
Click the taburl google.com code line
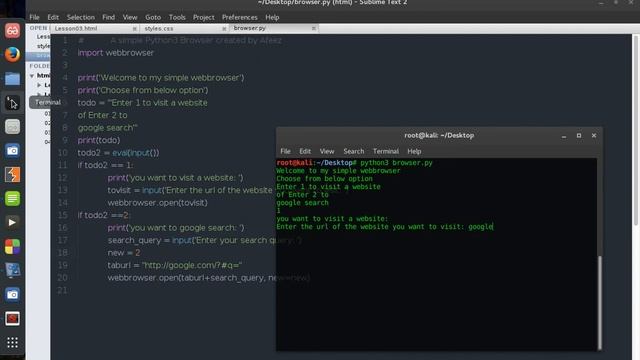pyautogui.click(x=175, y=265)
